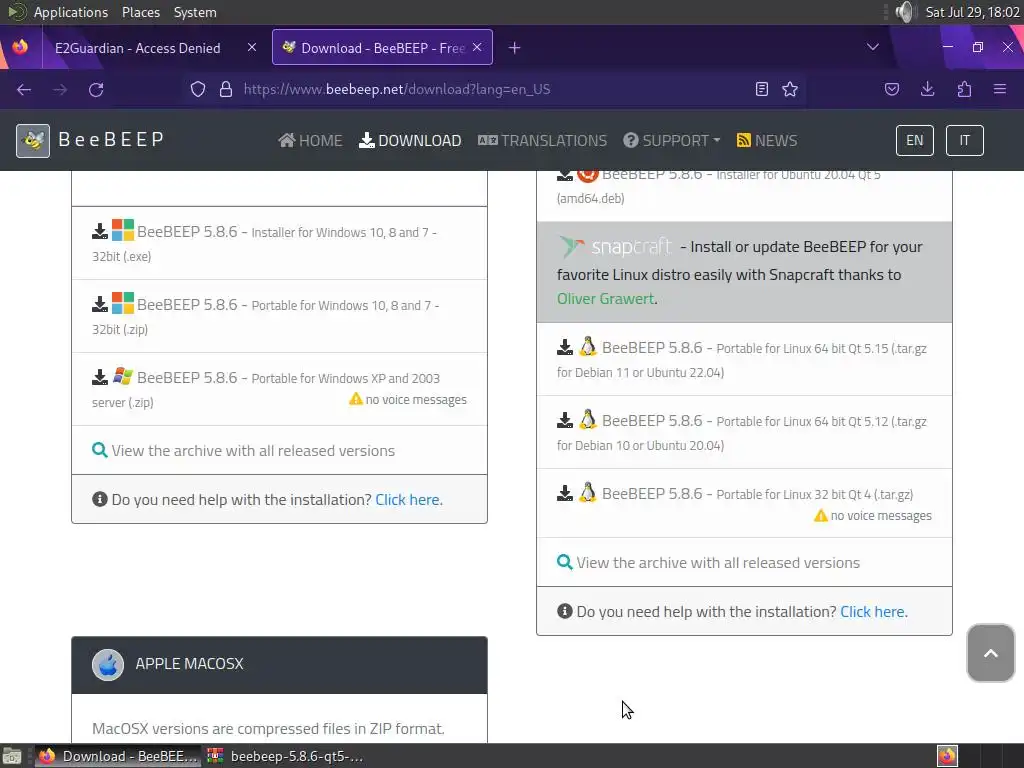
Task: Click the Oliver Grawert link
Action: [605, 298]
